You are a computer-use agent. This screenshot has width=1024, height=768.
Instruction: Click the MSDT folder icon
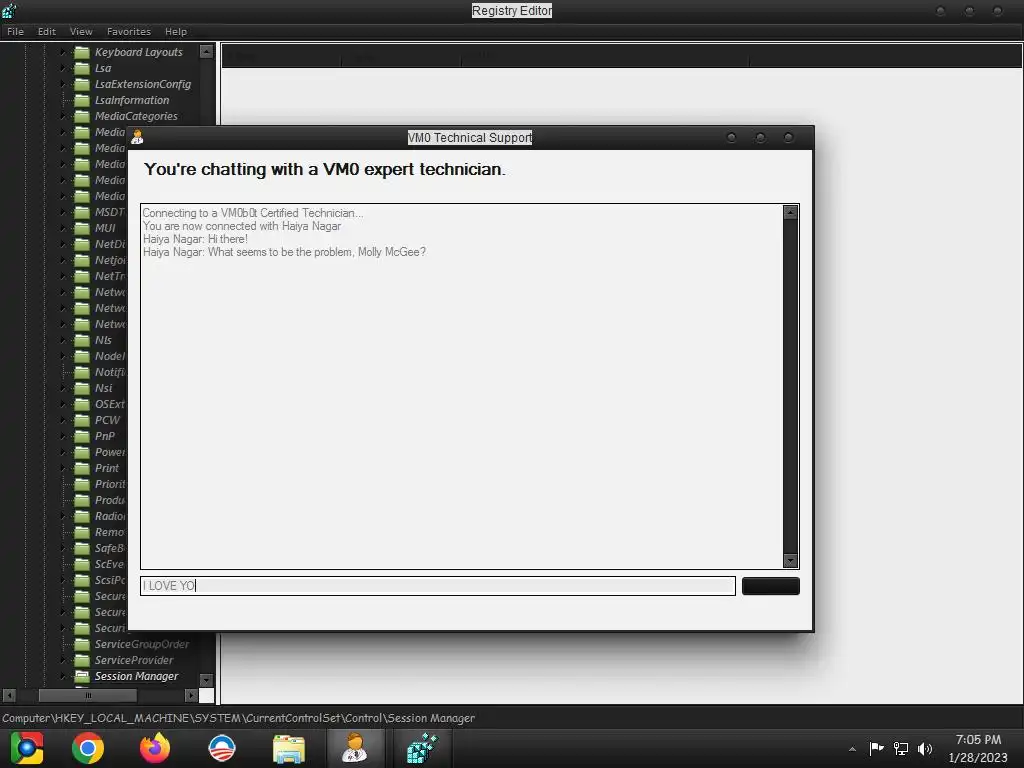pos(82,212)
